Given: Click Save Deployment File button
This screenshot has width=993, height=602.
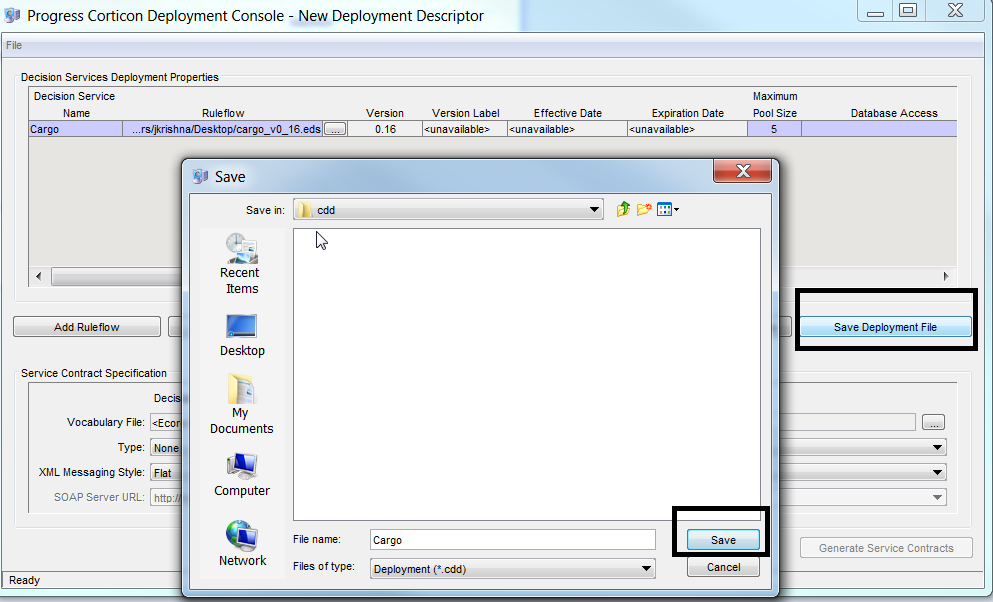Looking at the screenshot, I should (885, 327).
